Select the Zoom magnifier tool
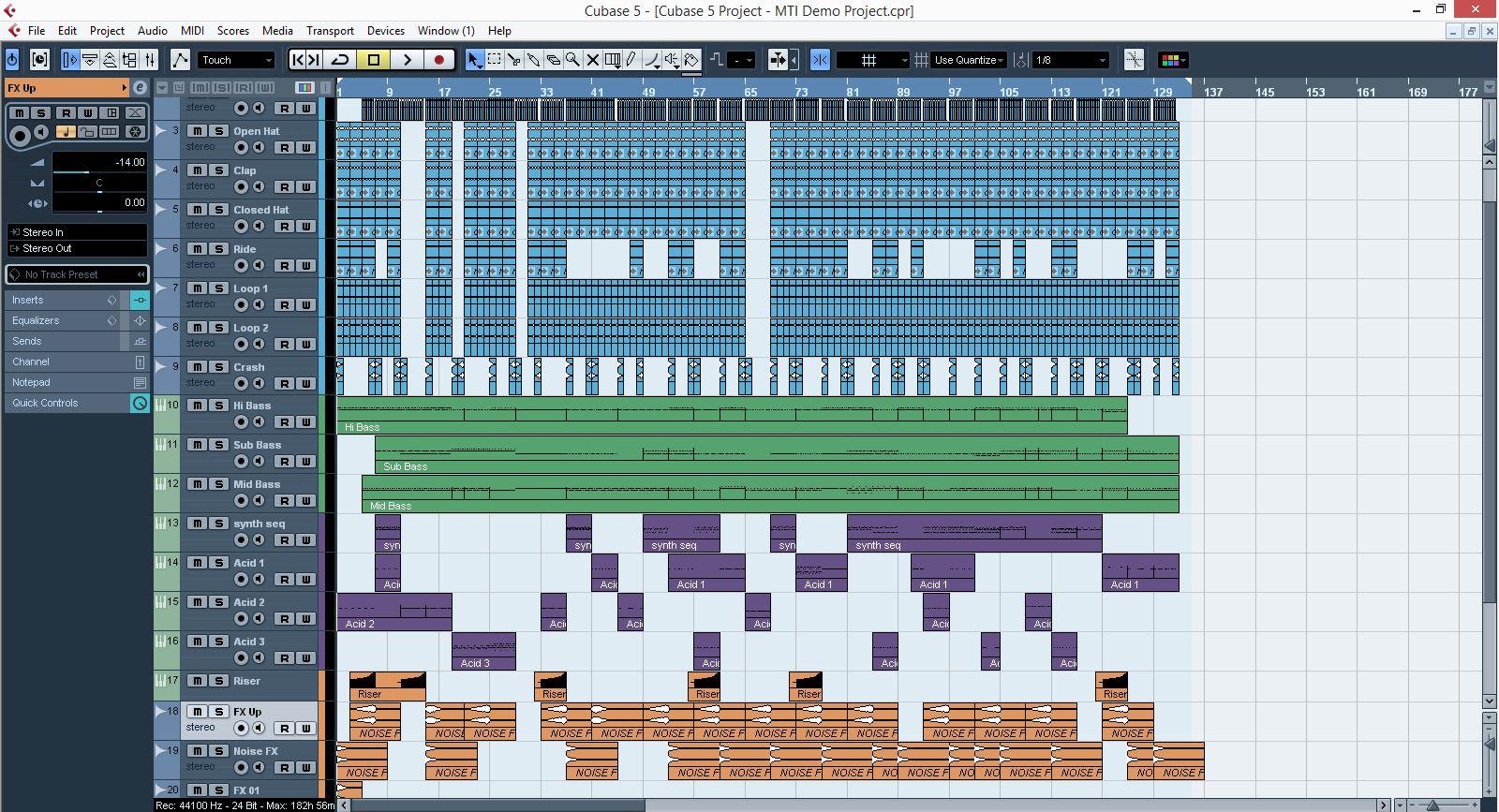This screenshot has width=1499, height=812. point(572,60)
